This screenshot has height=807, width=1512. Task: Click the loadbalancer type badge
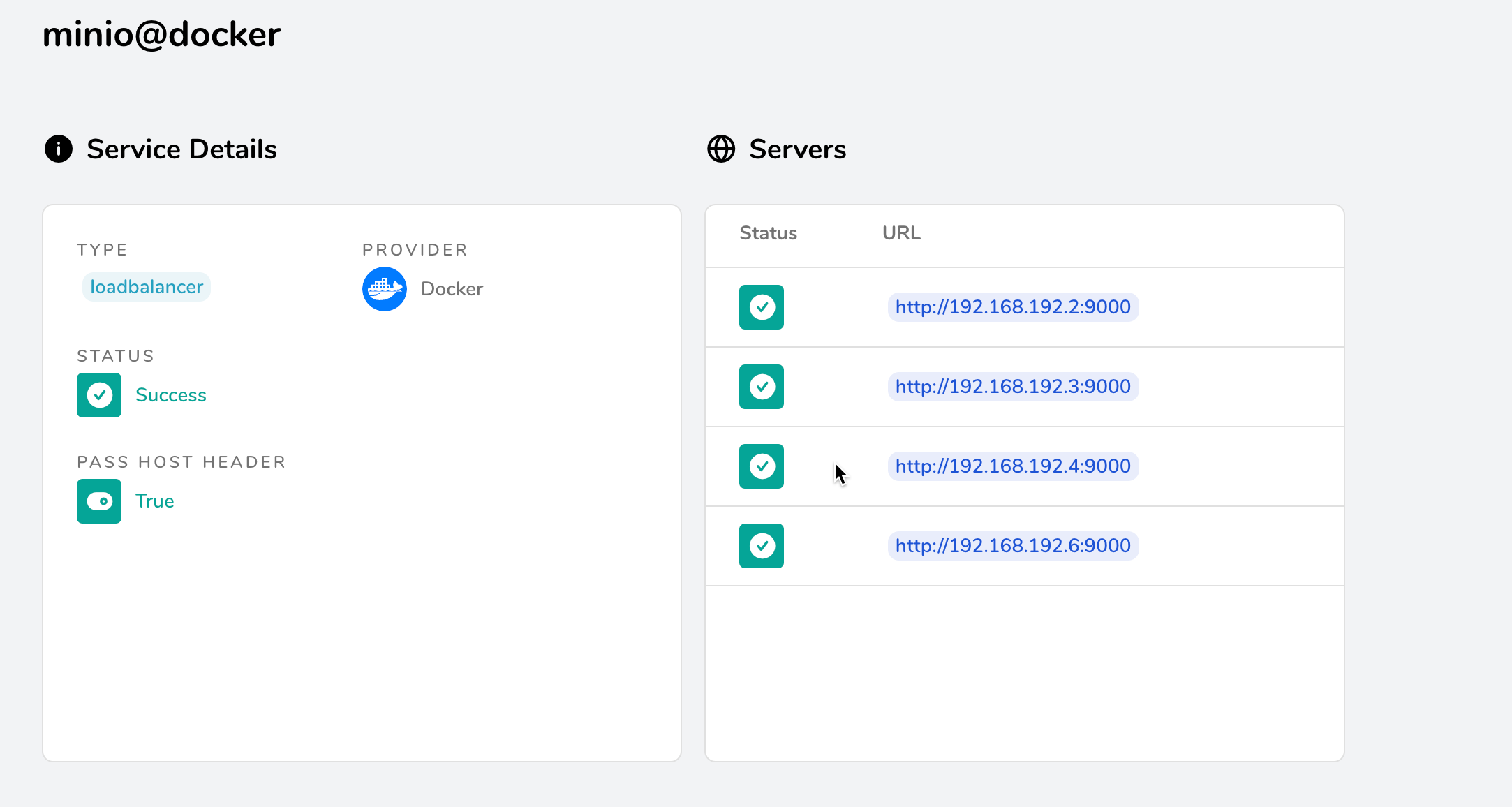pos(147,287)
